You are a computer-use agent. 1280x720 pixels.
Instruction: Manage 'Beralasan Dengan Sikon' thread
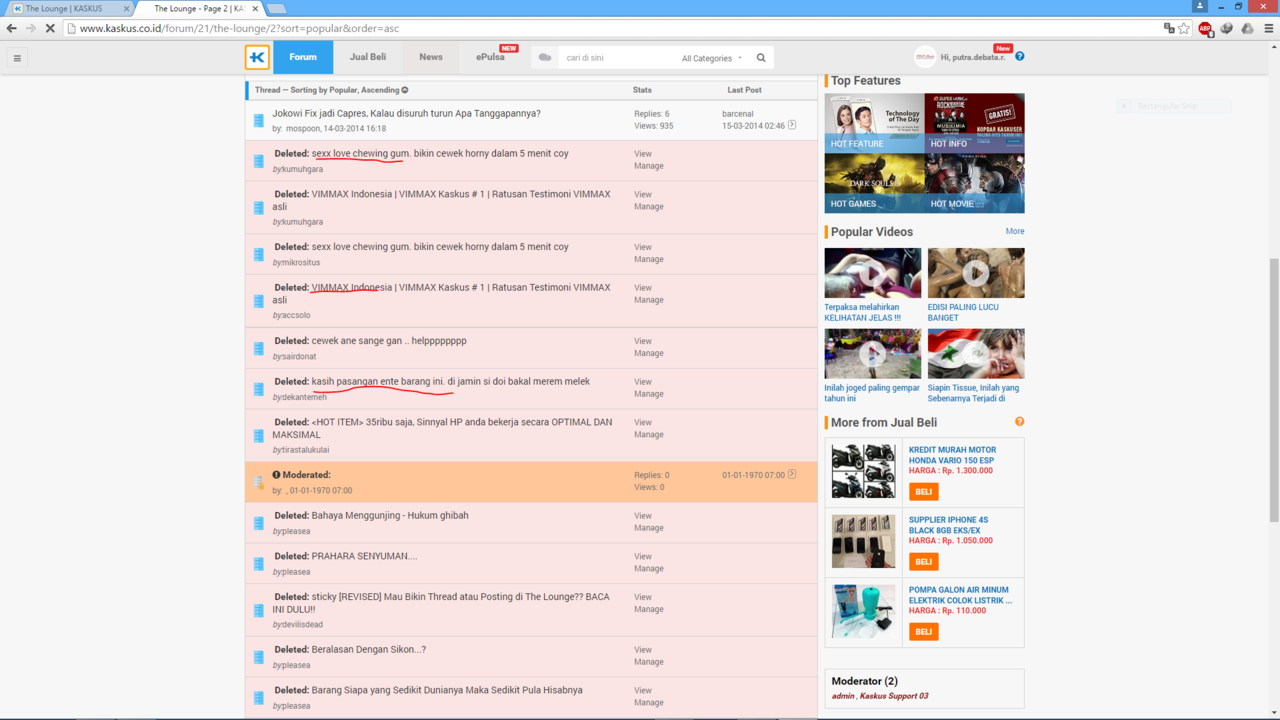click(x=648, y=661)
